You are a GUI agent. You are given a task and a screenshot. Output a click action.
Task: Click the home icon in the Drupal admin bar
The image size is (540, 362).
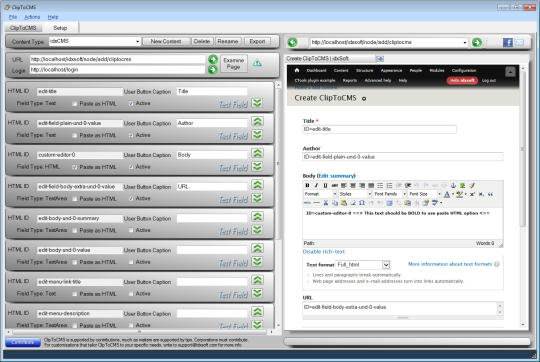click(297, 70)
